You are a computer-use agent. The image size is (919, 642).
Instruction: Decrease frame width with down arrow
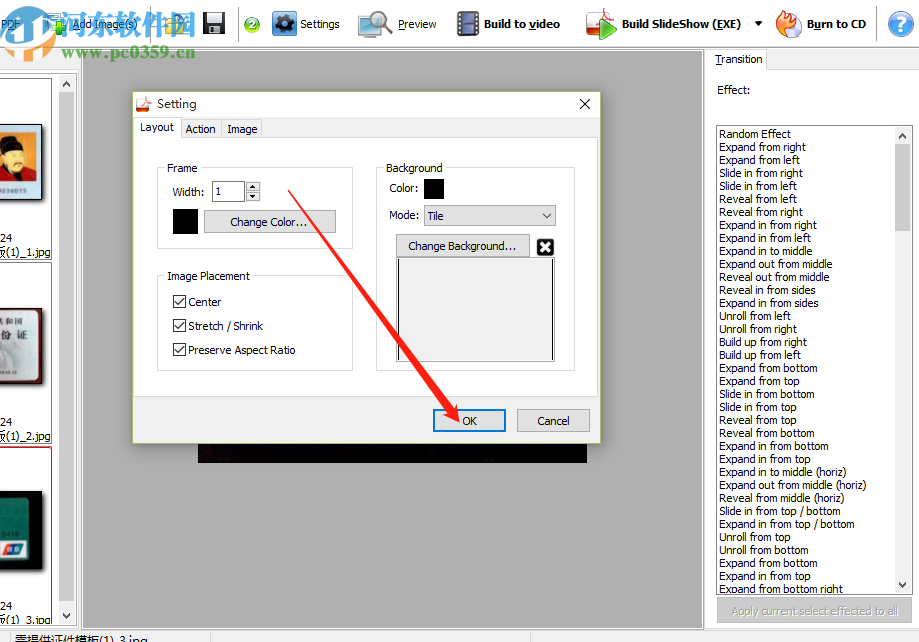click(253, 196)
